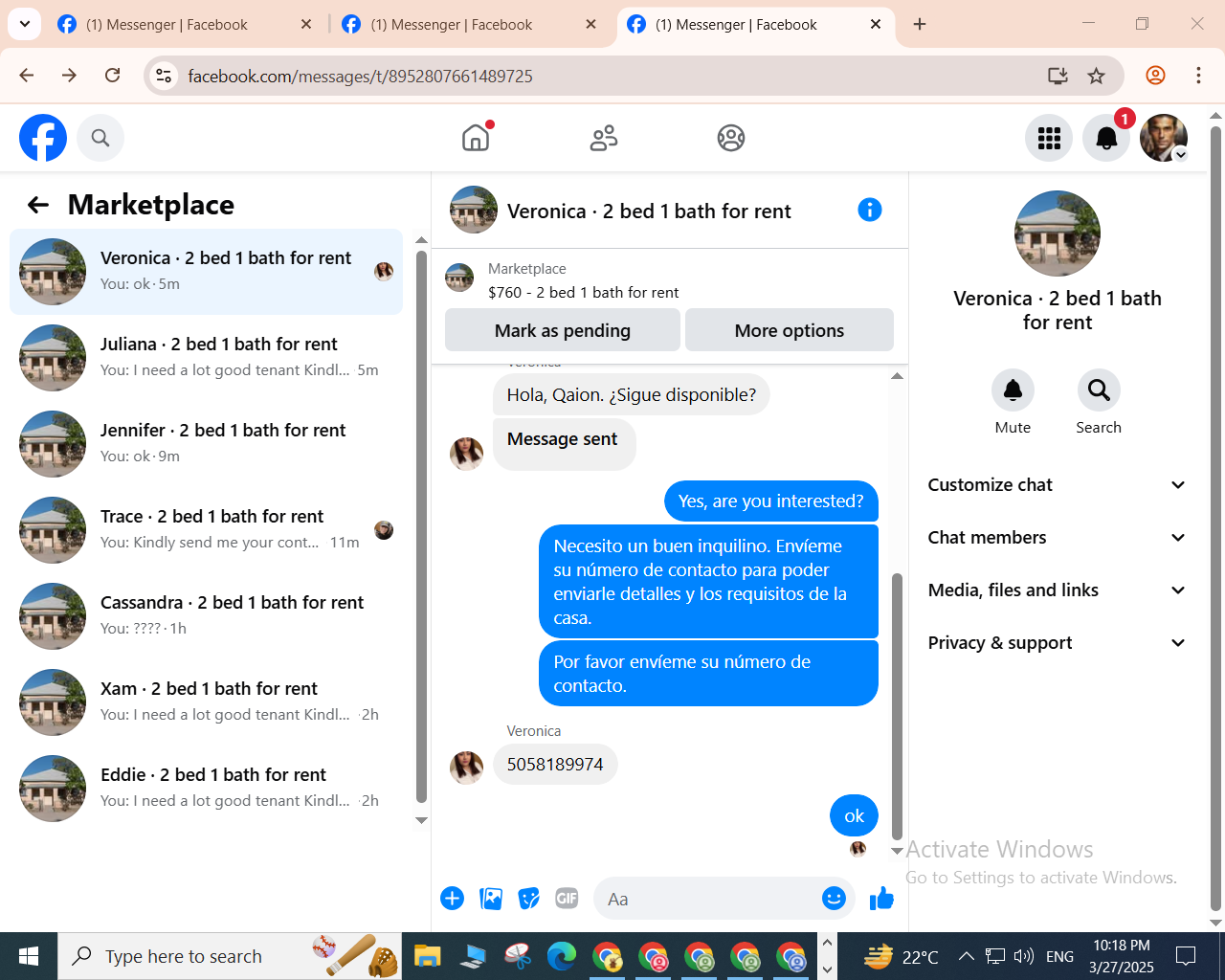1225x980 pixels.
Task: Open Microsoft Edge from taskbar
Action: 562,956
